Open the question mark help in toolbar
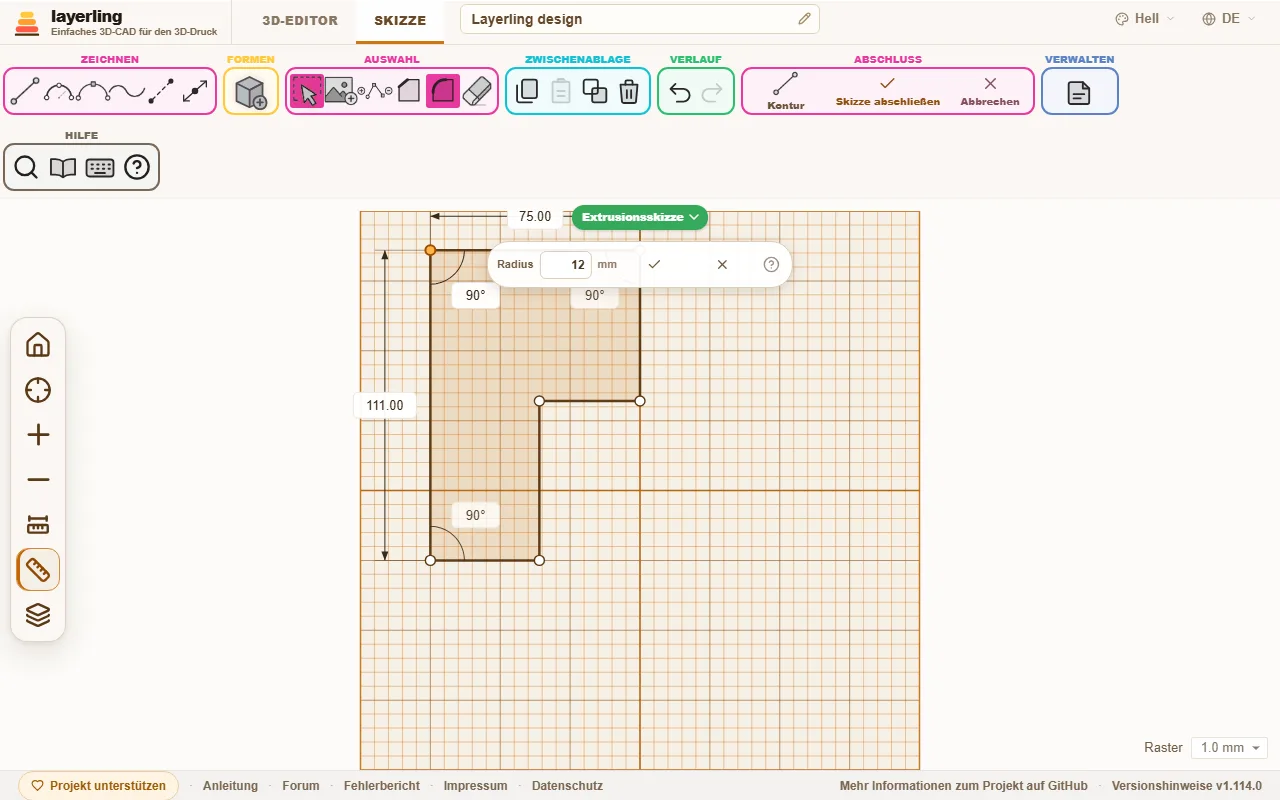The image size is (1280, 800). tap(137, 167)
